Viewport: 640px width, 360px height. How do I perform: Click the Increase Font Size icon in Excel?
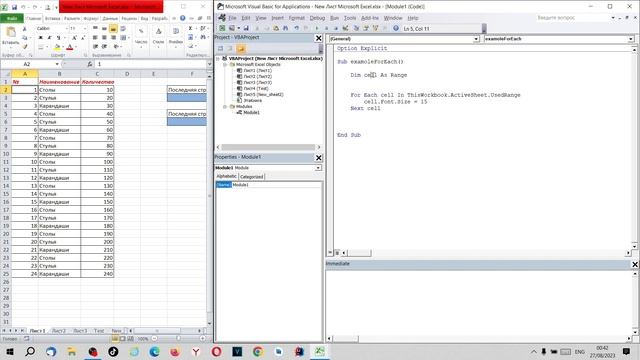[x=74, y=38]
